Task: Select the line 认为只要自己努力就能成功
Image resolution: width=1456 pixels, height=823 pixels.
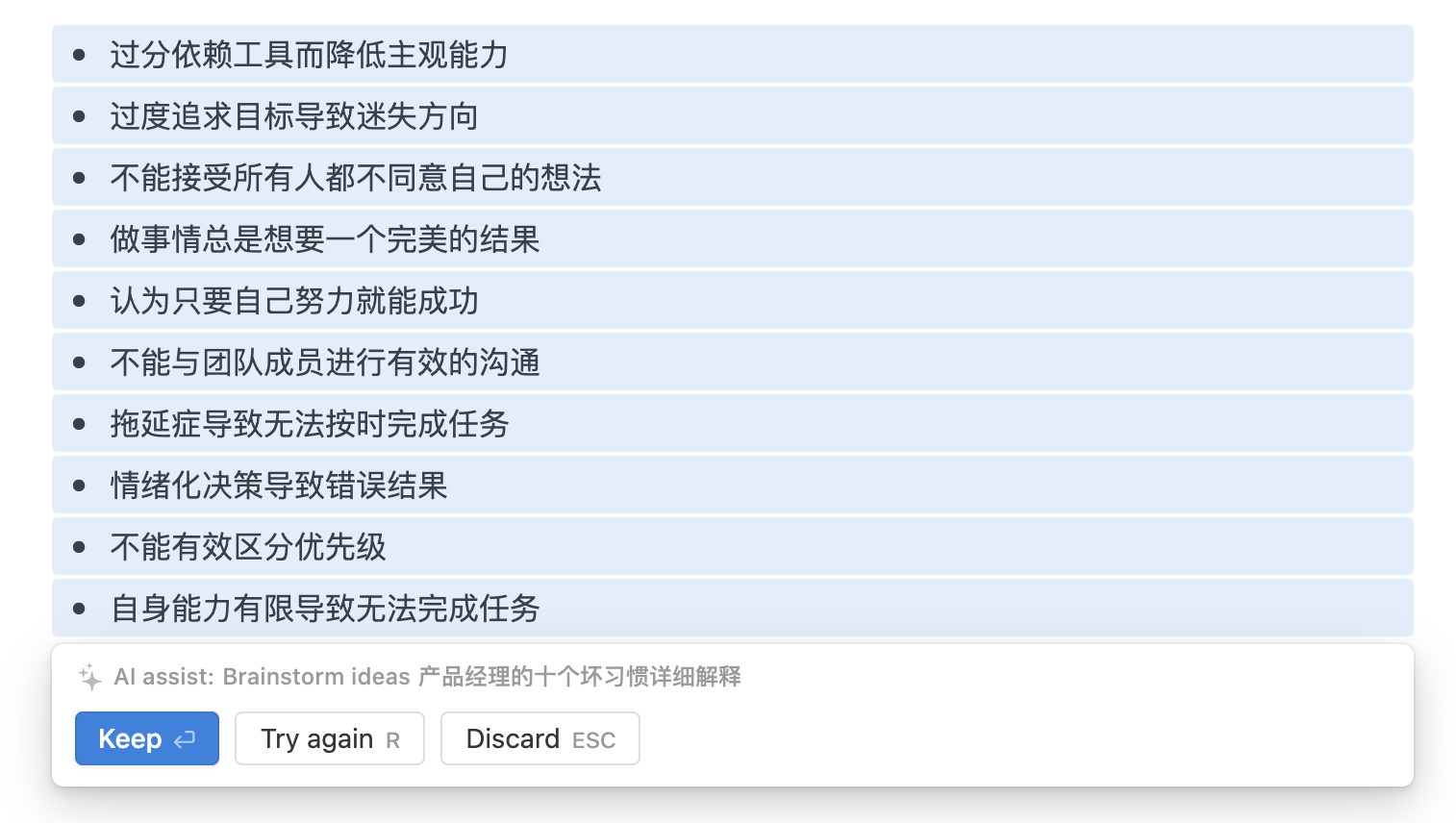Action: [x=293, y=301]
